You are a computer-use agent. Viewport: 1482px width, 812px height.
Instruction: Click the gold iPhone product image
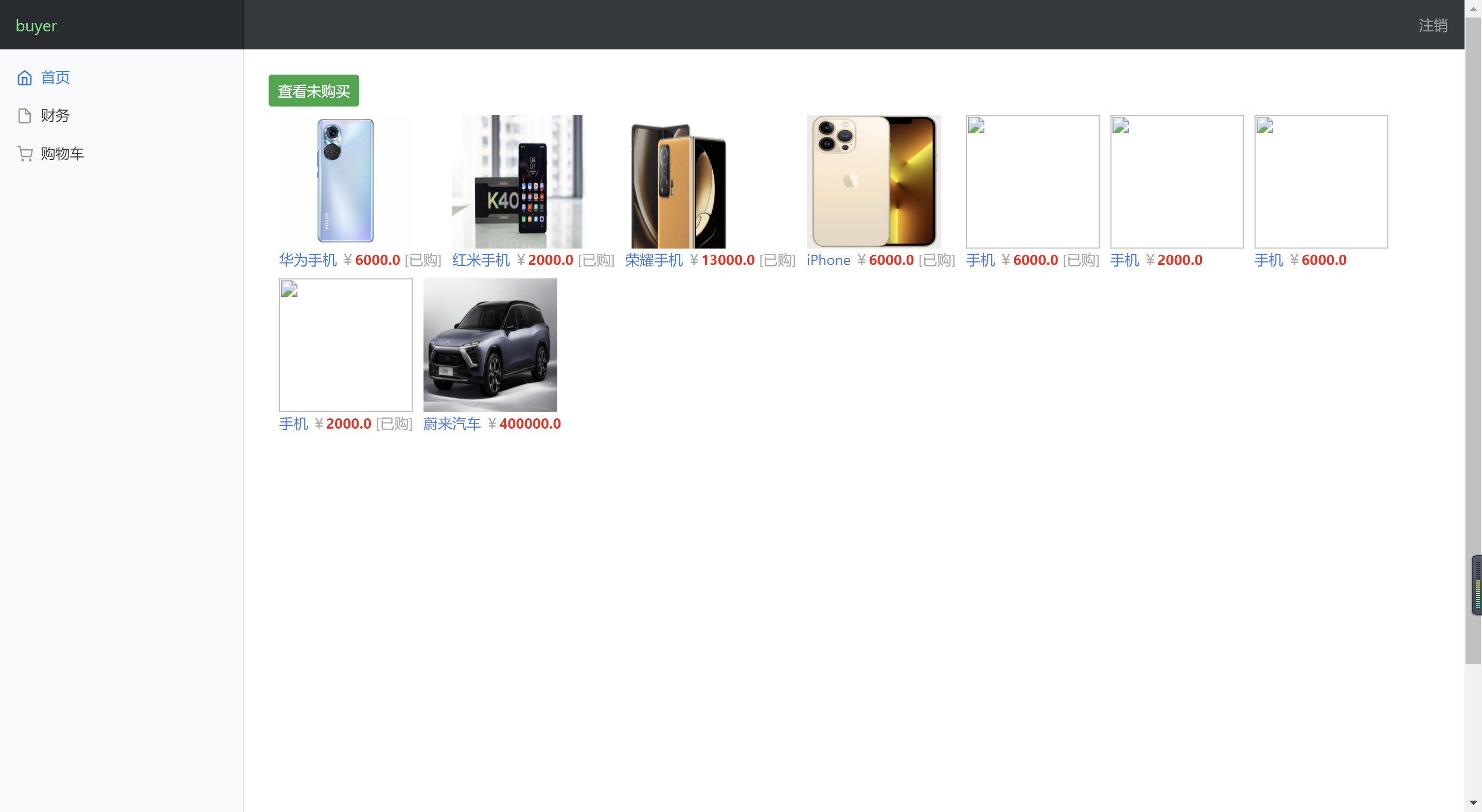[873, 181]
